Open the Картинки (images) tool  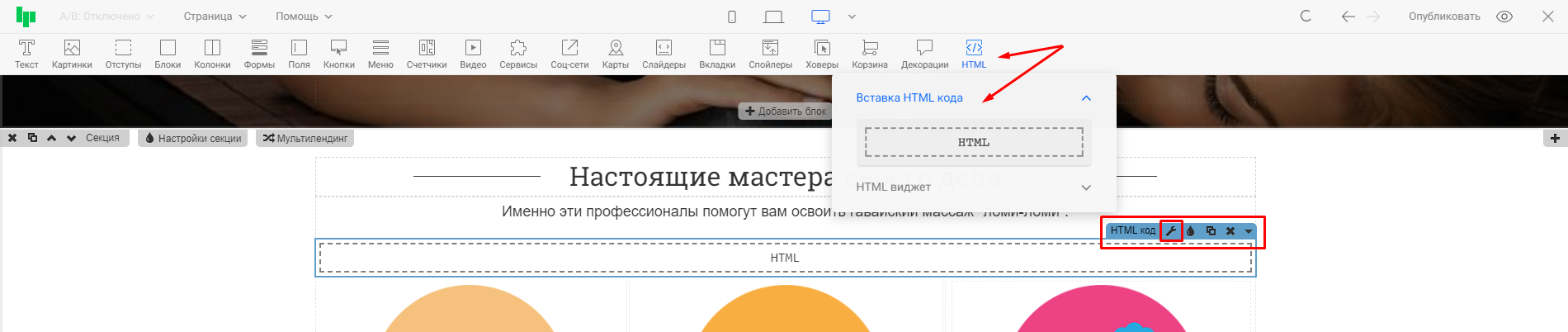pyautogui.click(x=72, y=54)
